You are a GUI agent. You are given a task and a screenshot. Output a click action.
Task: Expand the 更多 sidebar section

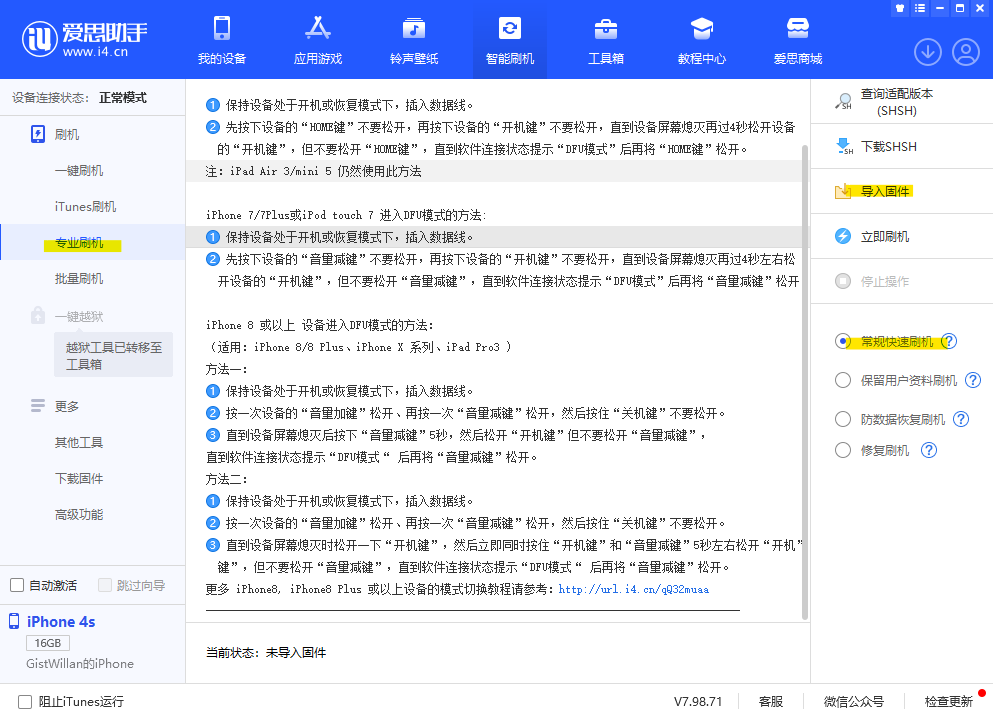coord(66,406)
